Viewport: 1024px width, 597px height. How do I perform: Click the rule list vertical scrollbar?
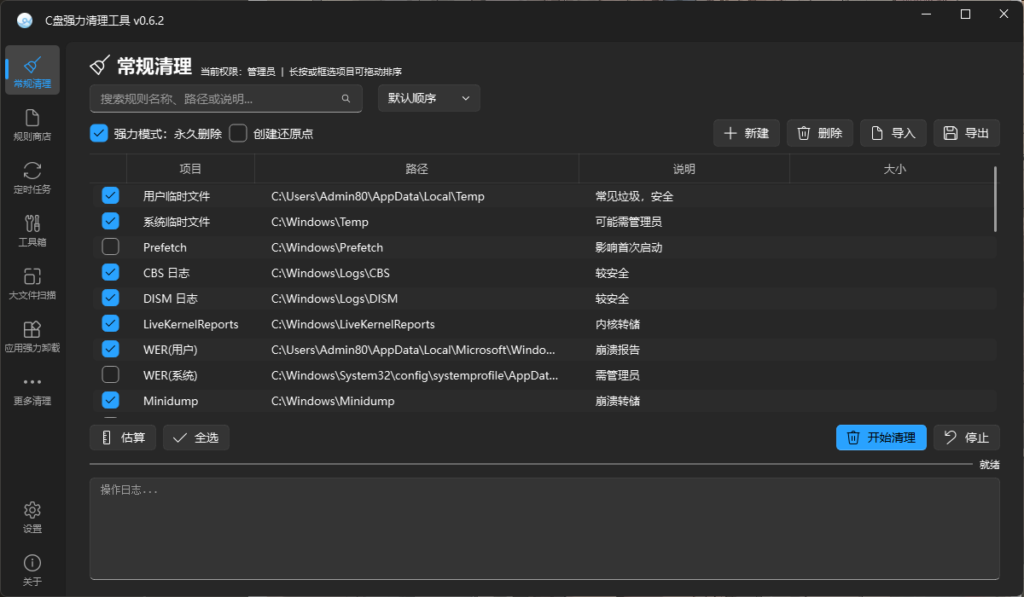[995, 199]
